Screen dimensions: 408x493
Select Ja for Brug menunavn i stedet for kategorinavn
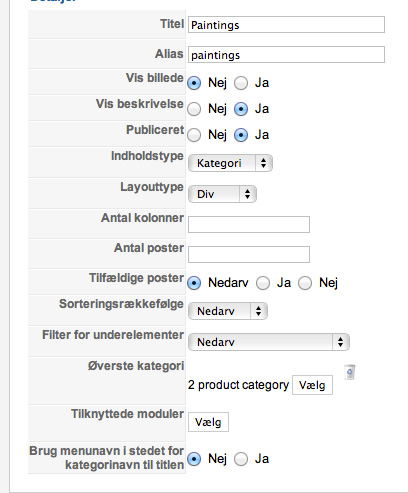241,459
